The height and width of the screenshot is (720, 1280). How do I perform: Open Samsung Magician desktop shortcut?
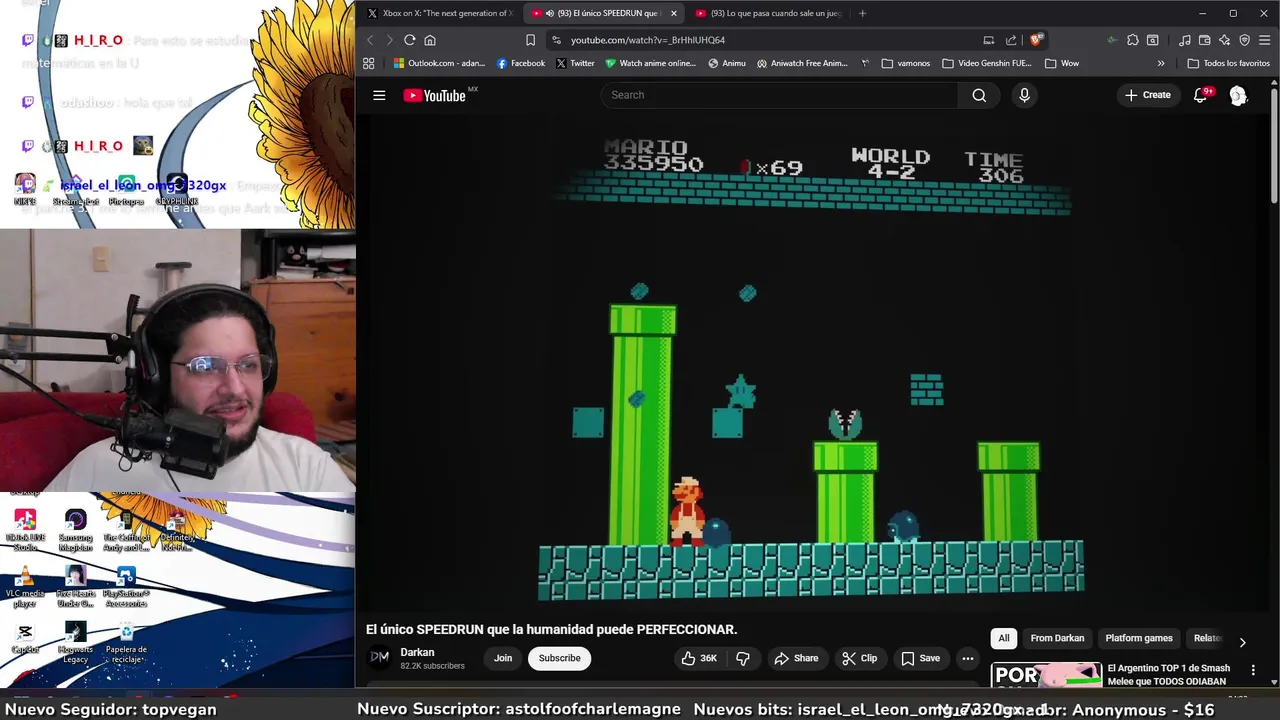(75, 531)
